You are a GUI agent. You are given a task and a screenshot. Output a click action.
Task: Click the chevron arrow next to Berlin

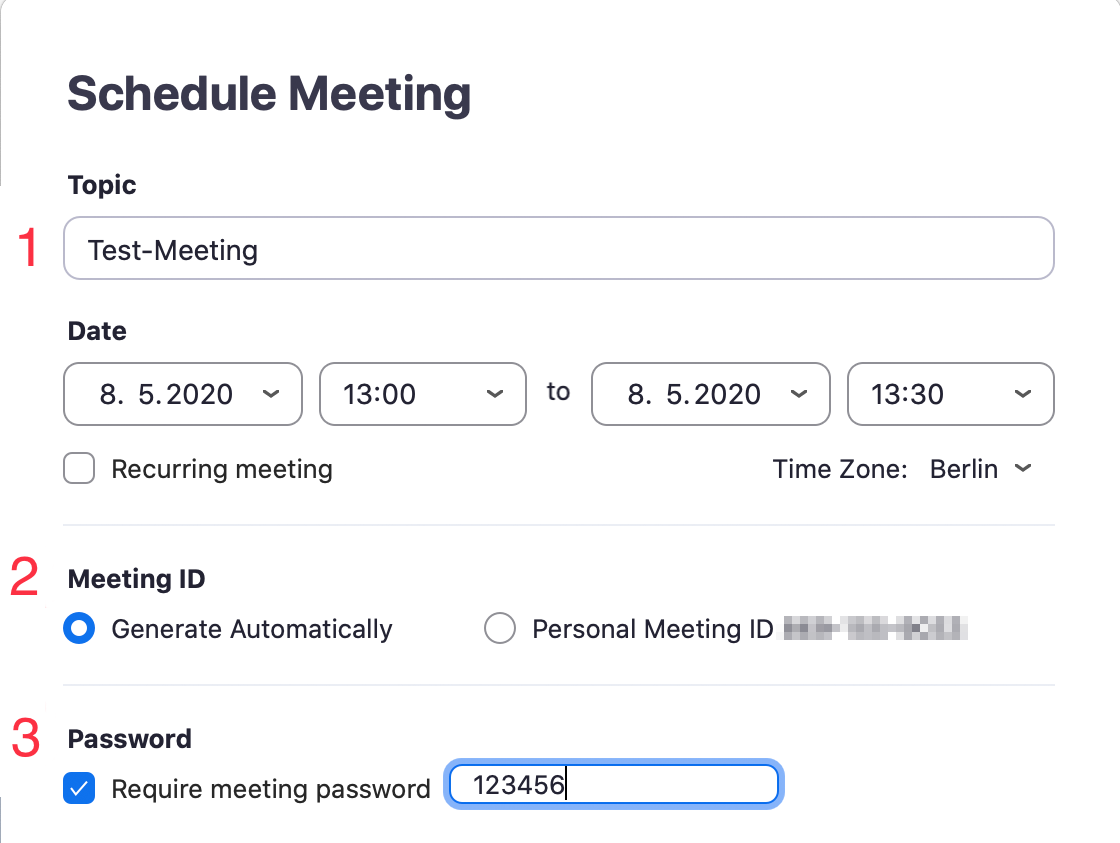(1022, 468)
